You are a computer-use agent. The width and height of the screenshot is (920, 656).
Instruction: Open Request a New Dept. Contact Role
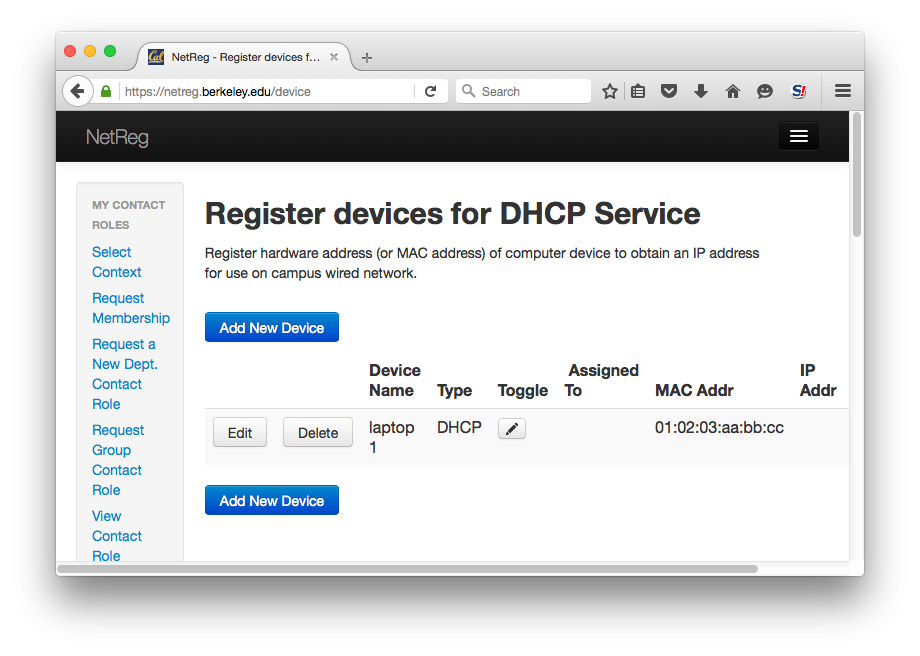(x=125, y=374)
